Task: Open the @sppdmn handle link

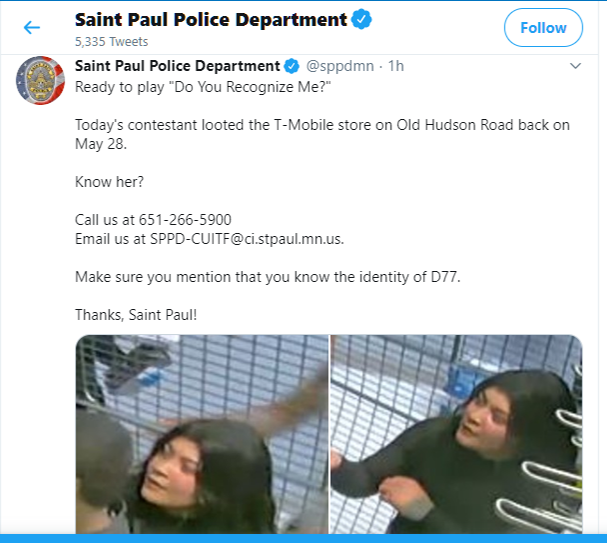Action: tap(340, 66)
